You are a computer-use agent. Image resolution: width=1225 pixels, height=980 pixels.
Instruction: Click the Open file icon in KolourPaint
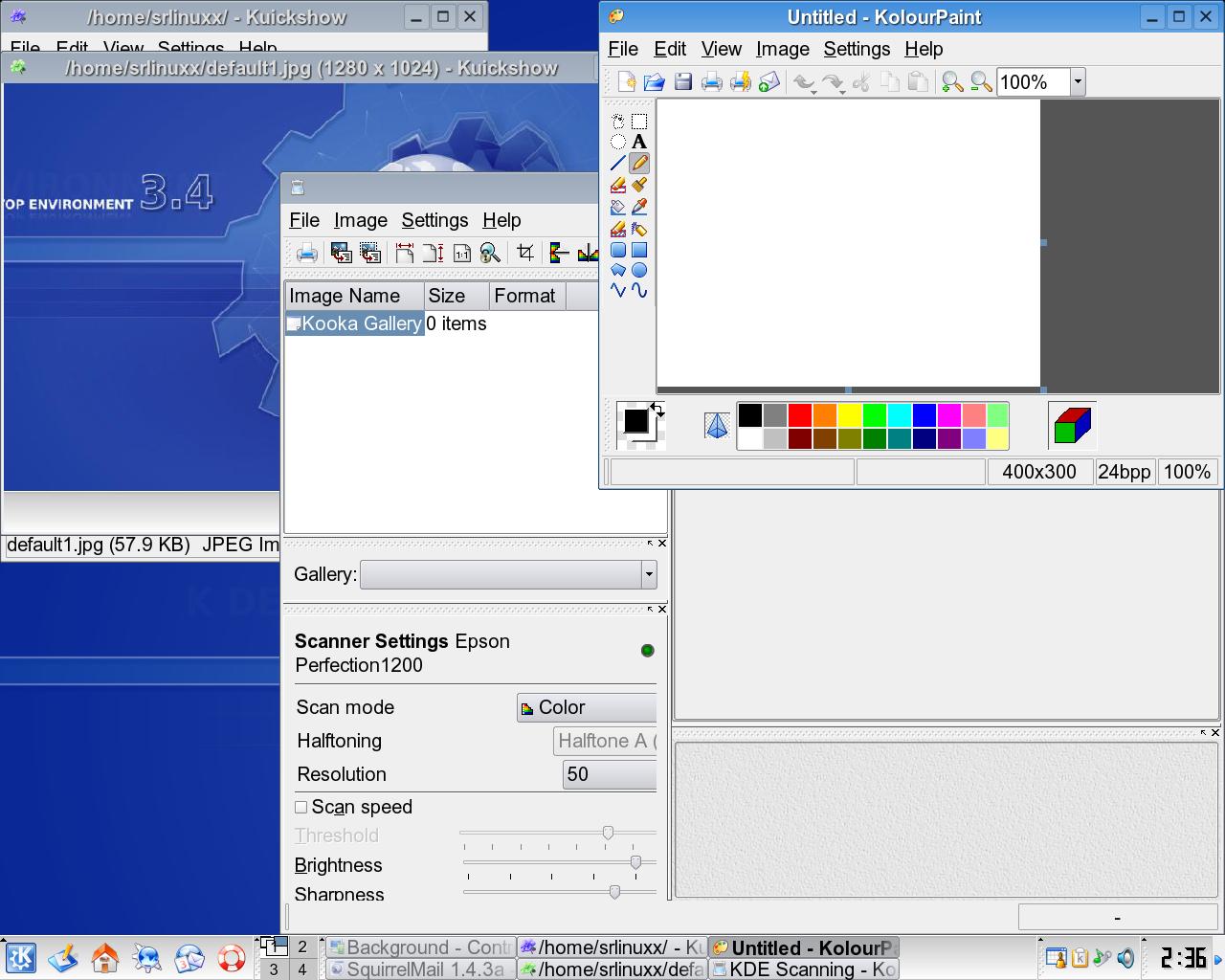(655, 82)
